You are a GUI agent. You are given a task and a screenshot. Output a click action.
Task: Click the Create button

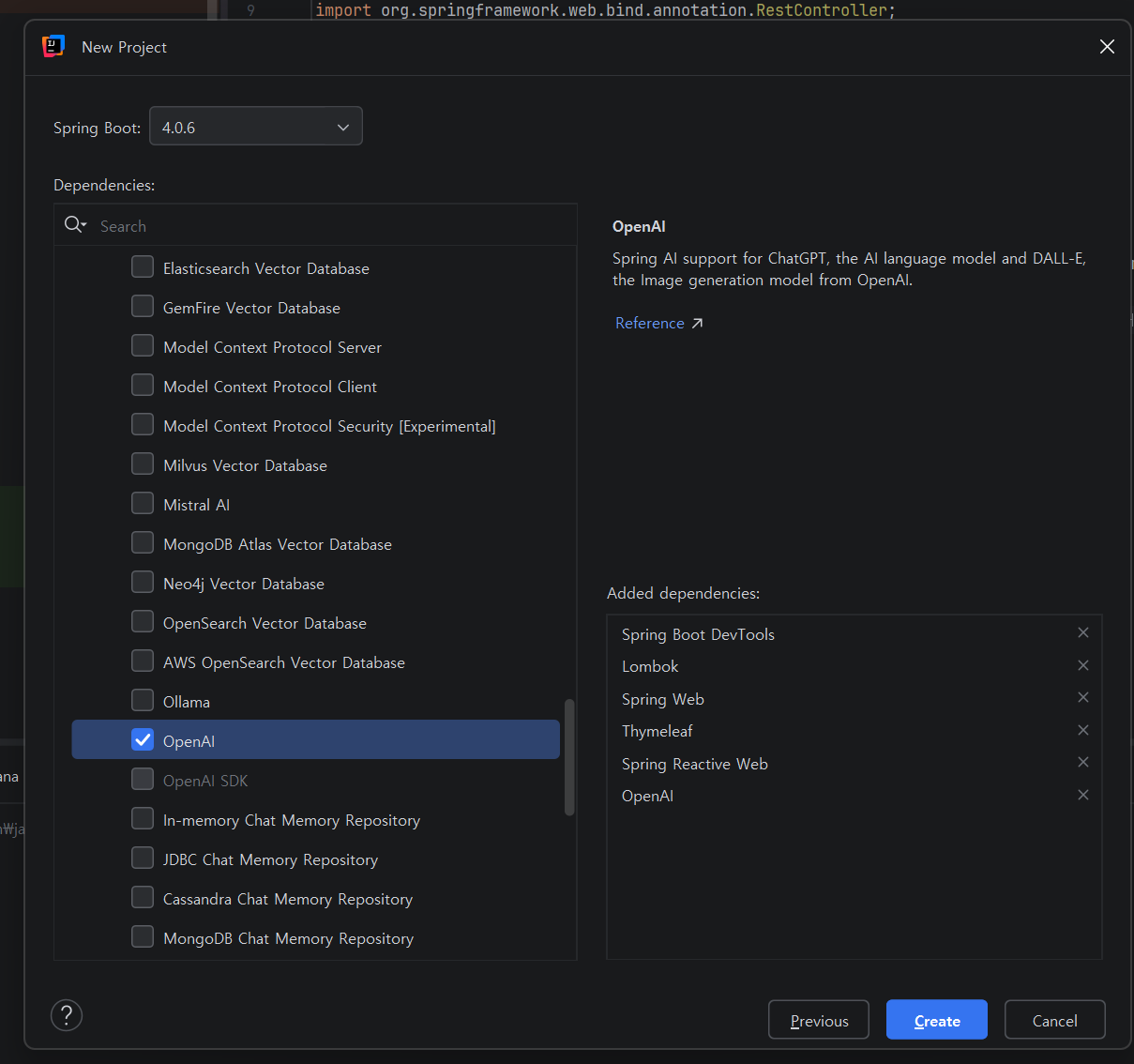[x=937, y=1020]
